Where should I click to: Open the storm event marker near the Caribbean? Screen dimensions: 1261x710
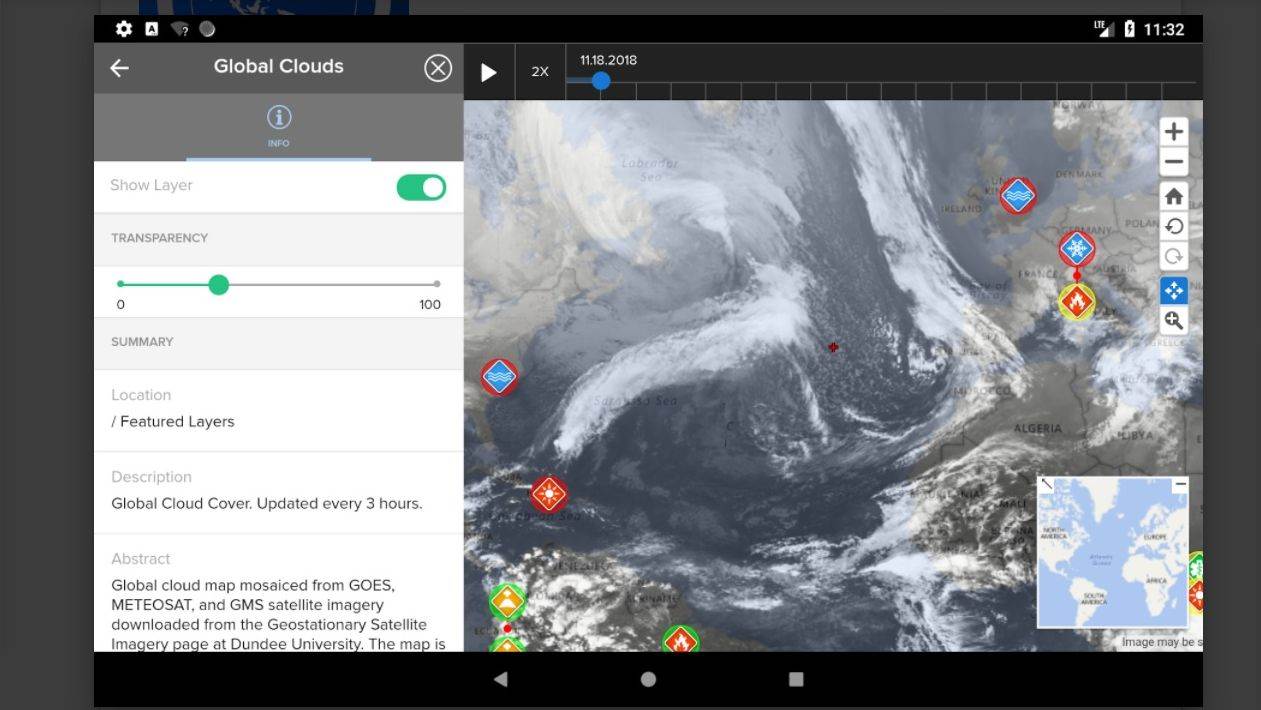tap(548, 494)
